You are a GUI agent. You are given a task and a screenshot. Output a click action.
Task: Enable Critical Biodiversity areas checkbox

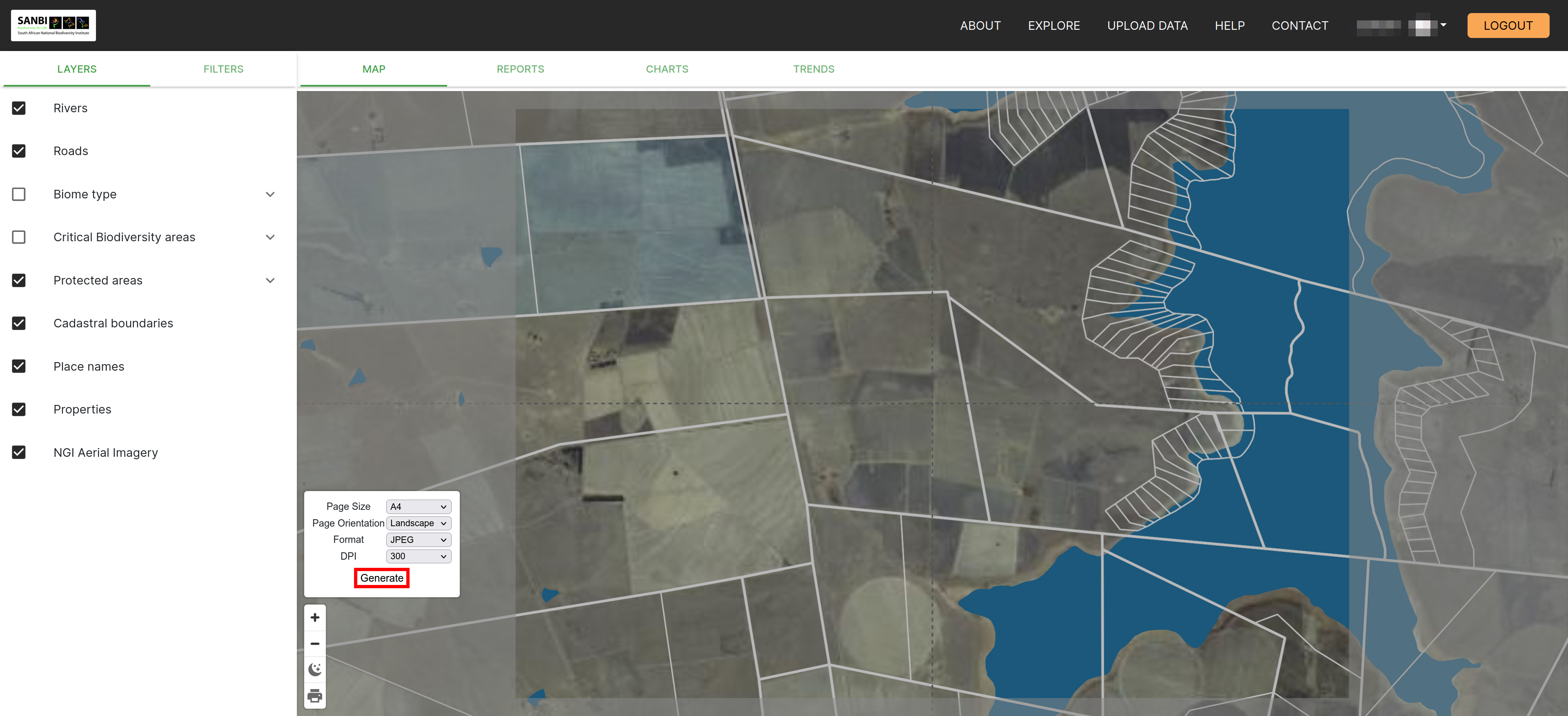[19, 237]
